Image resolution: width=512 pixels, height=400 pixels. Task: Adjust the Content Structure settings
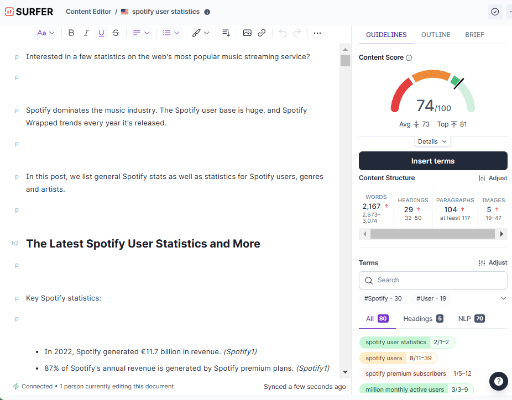(493, 178)
